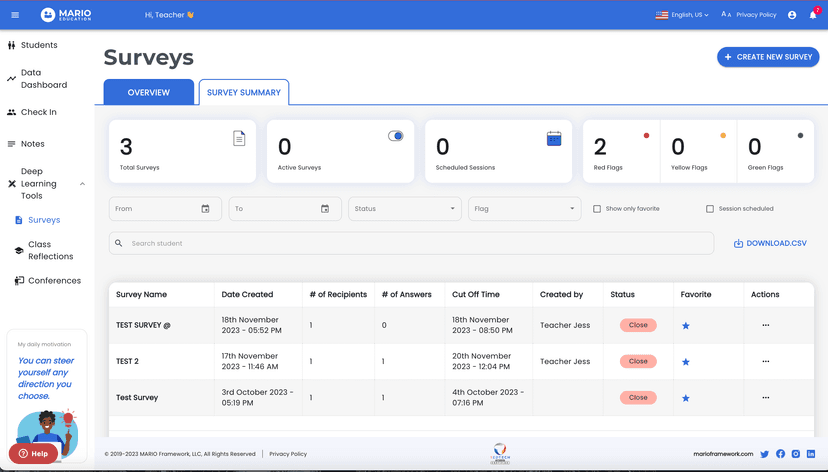This screenshot has height=472, width=828.
Task: Click the favorite star for Test Survey
Action: point(686,398)
